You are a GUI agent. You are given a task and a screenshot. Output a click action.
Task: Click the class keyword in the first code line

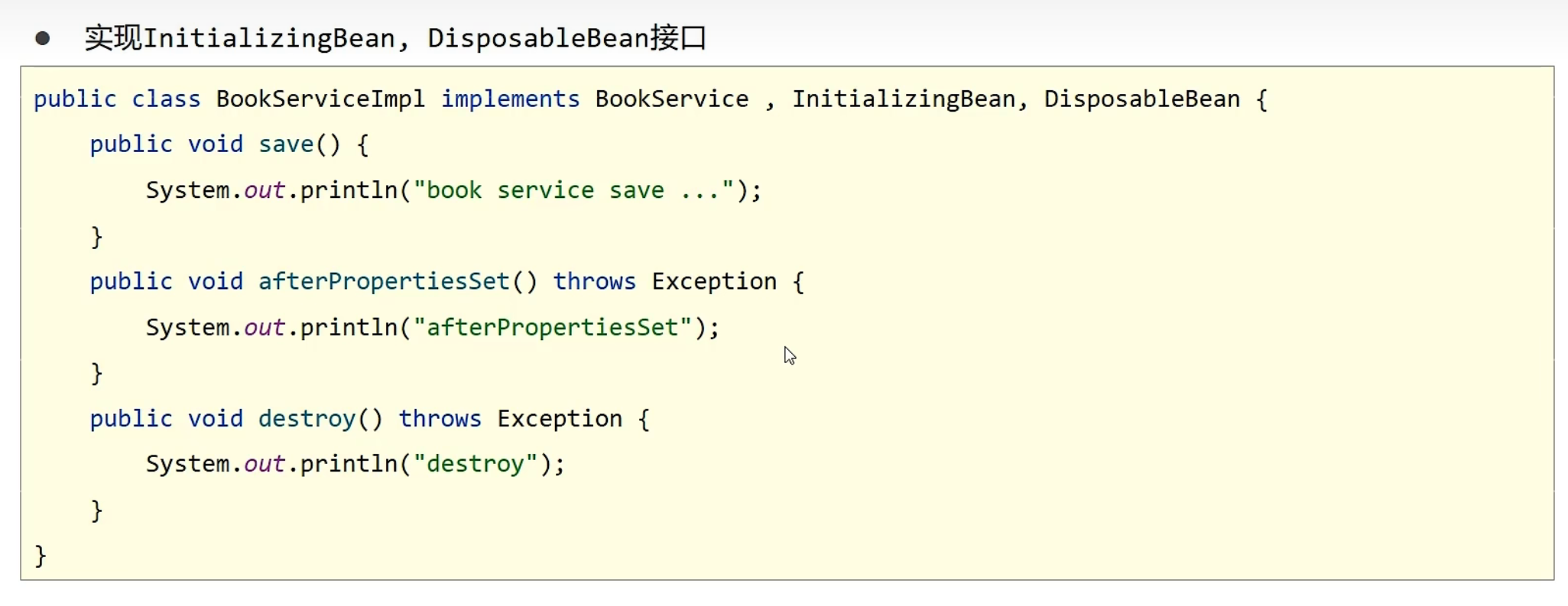(x=166, y=99)
